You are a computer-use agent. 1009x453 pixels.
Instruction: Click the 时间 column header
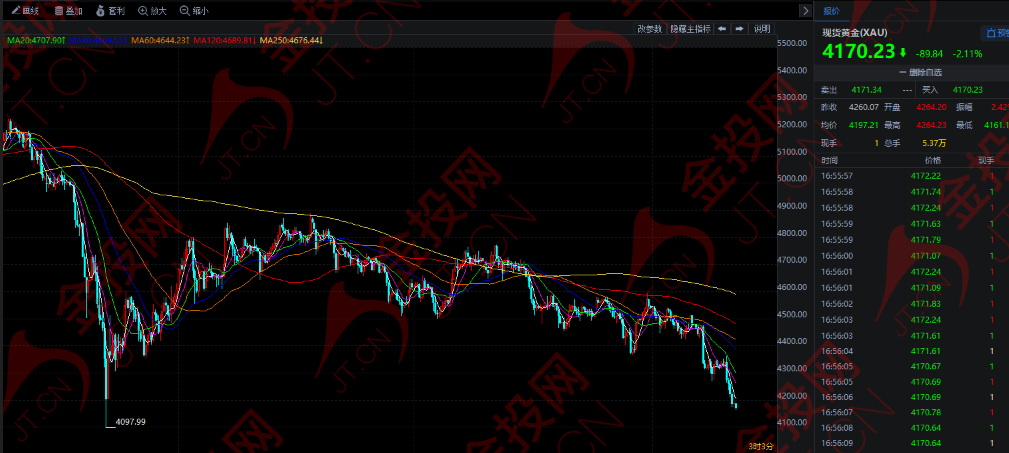click(x=830, y=160)
